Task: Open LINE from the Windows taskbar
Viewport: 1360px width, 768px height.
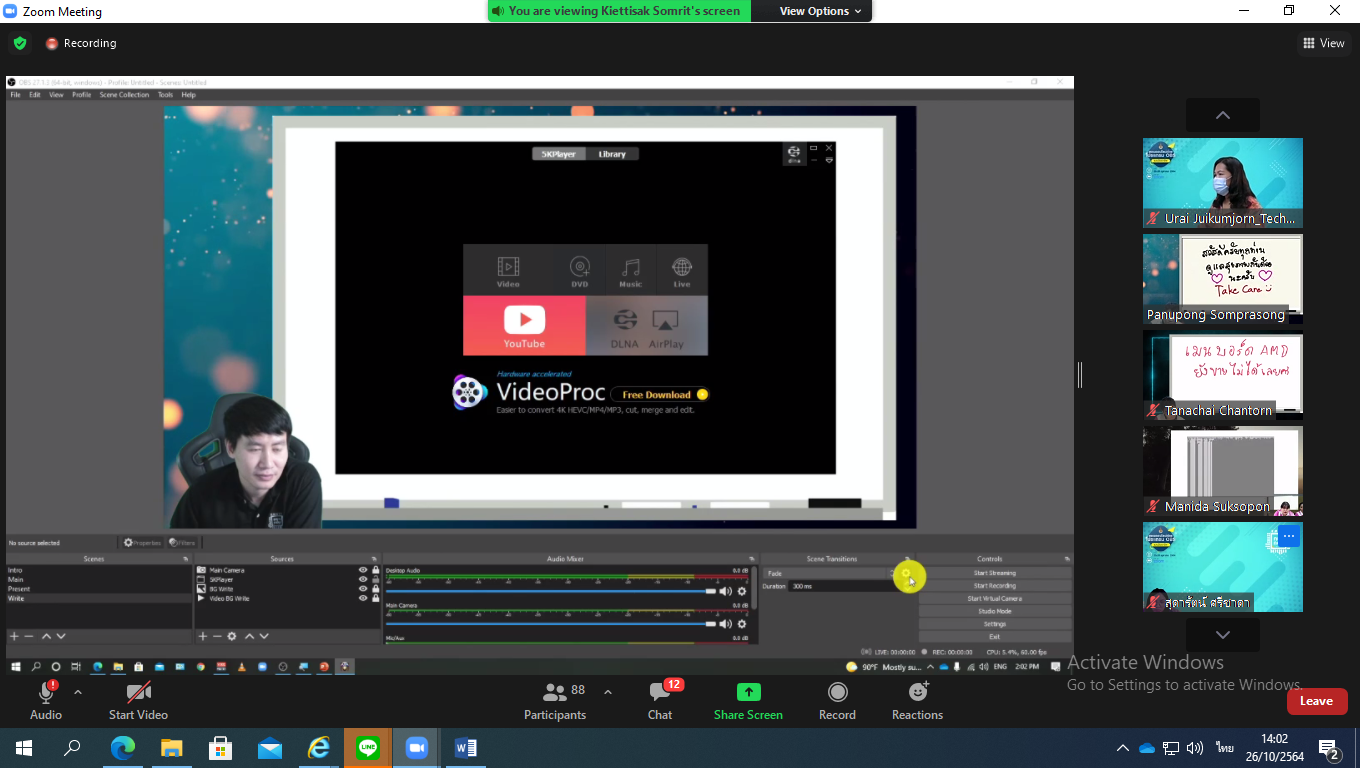Action: pyautogui.click(x=368, y=747)
